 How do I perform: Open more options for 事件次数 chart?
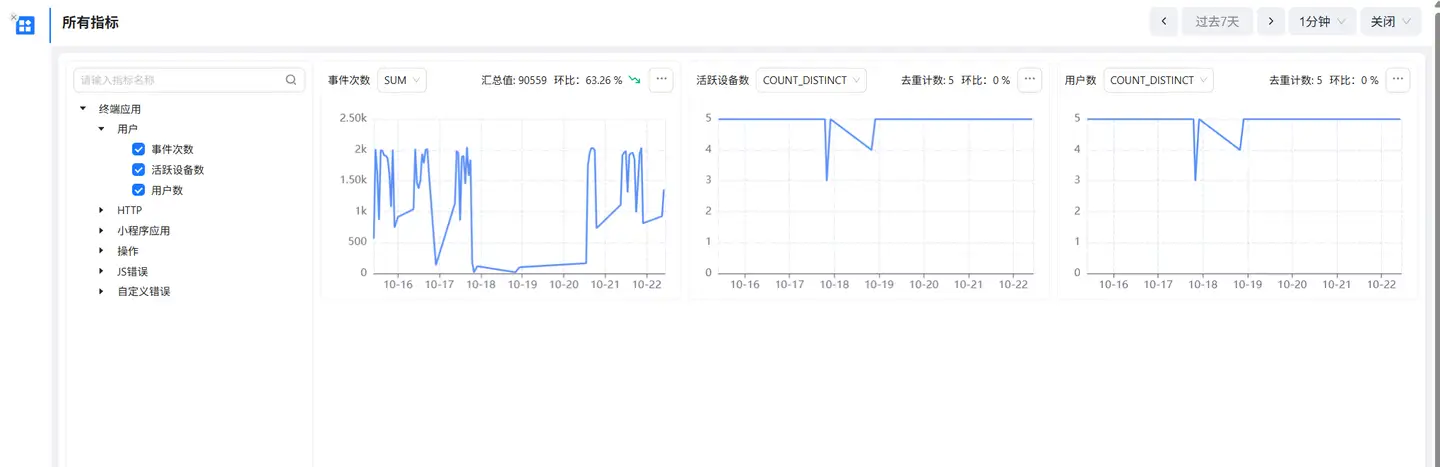click(661, 80)
